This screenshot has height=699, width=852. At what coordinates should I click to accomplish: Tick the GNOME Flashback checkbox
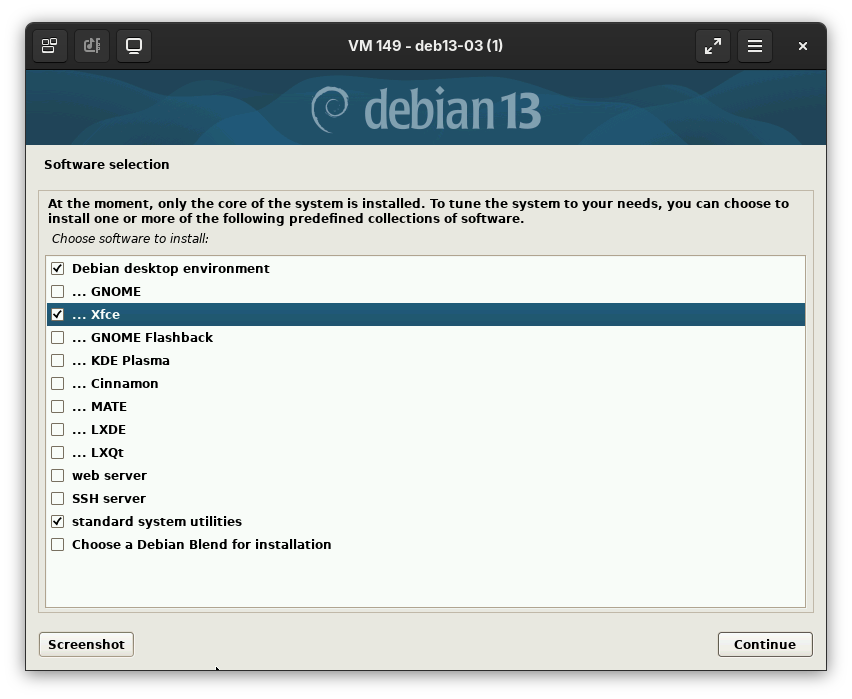click(58, 338)
